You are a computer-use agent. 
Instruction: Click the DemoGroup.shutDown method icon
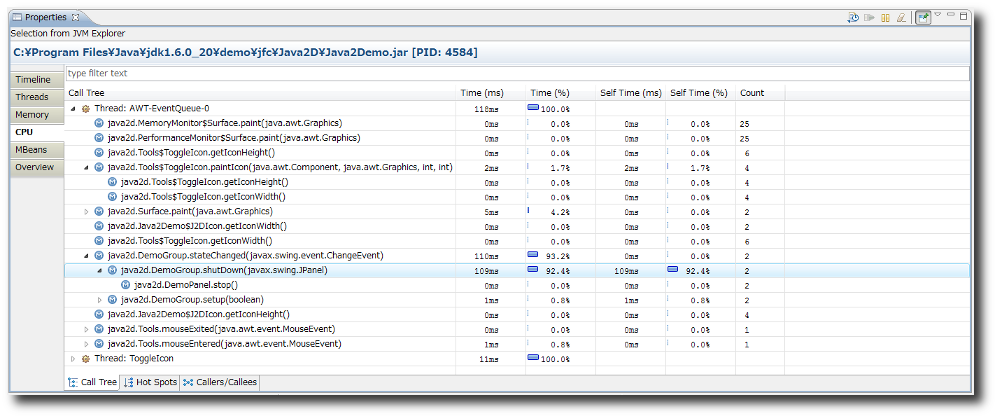click(x=112, y=270)
